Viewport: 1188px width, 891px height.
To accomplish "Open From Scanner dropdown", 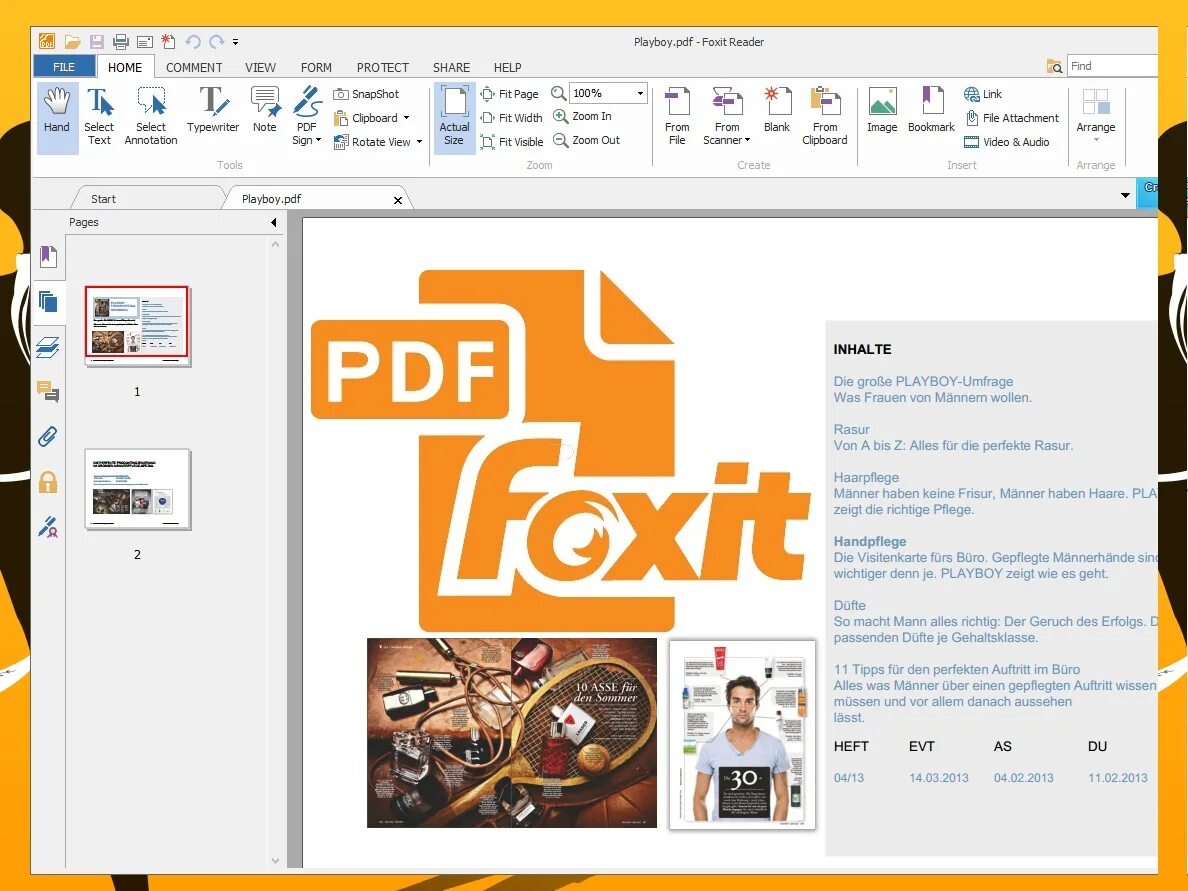I will tap(727, 118).
